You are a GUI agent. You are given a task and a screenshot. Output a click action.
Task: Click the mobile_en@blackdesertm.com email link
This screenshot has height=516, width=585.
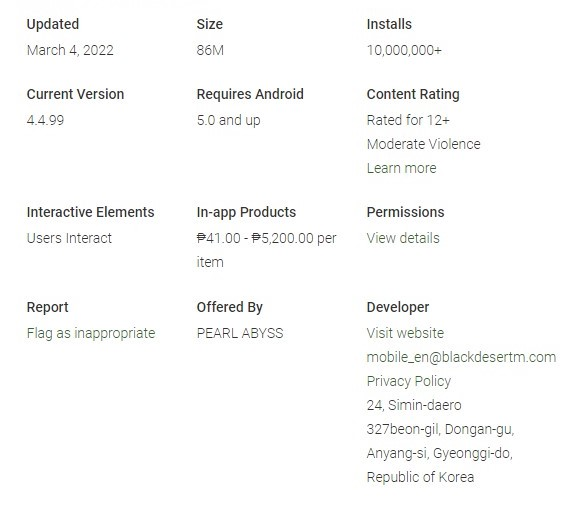click(461, 357)
